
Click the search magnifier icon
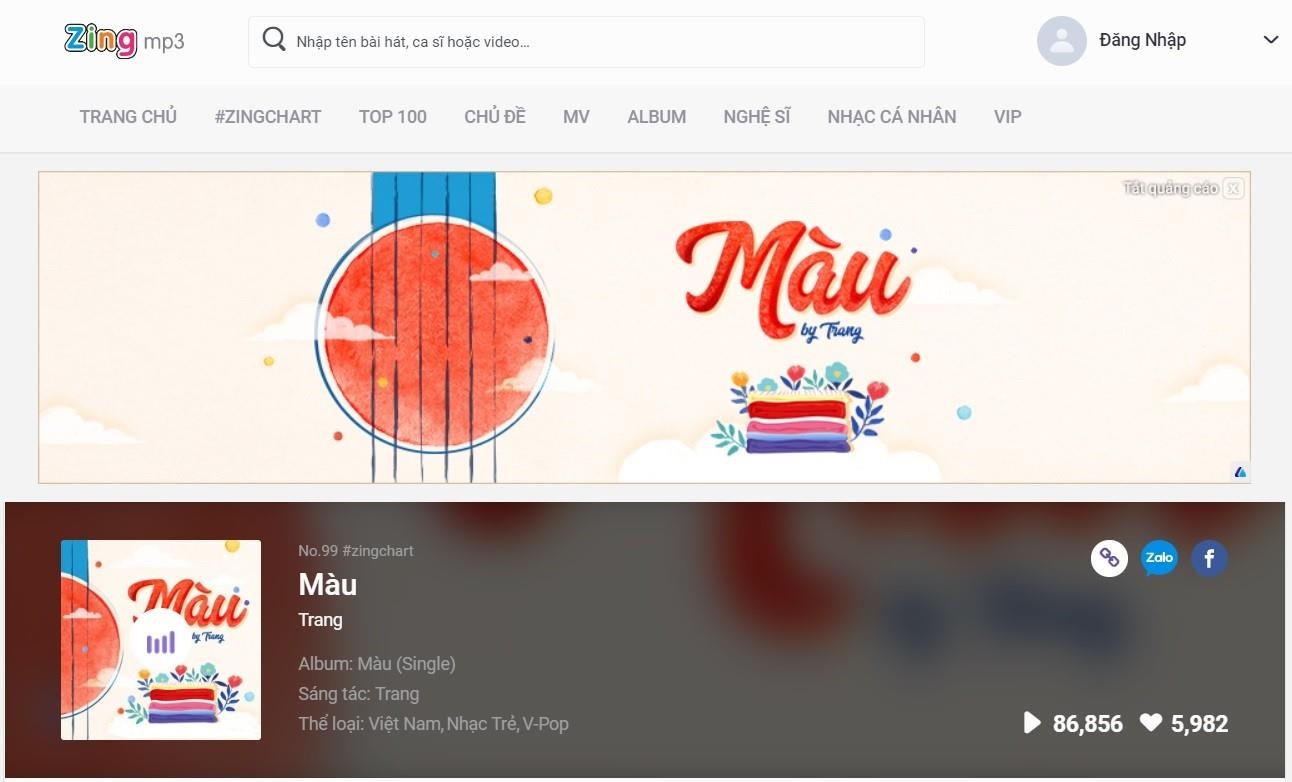click(274, 40)
